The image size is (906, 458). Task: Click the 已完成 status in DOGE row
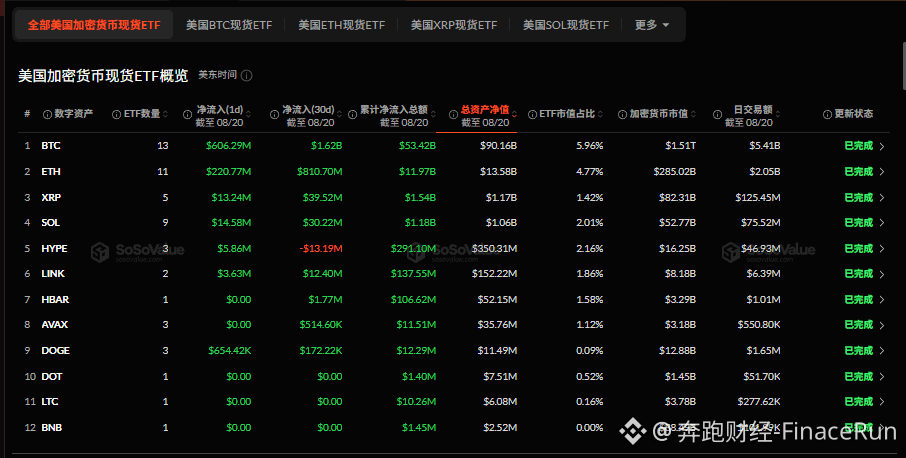[859, 351]
